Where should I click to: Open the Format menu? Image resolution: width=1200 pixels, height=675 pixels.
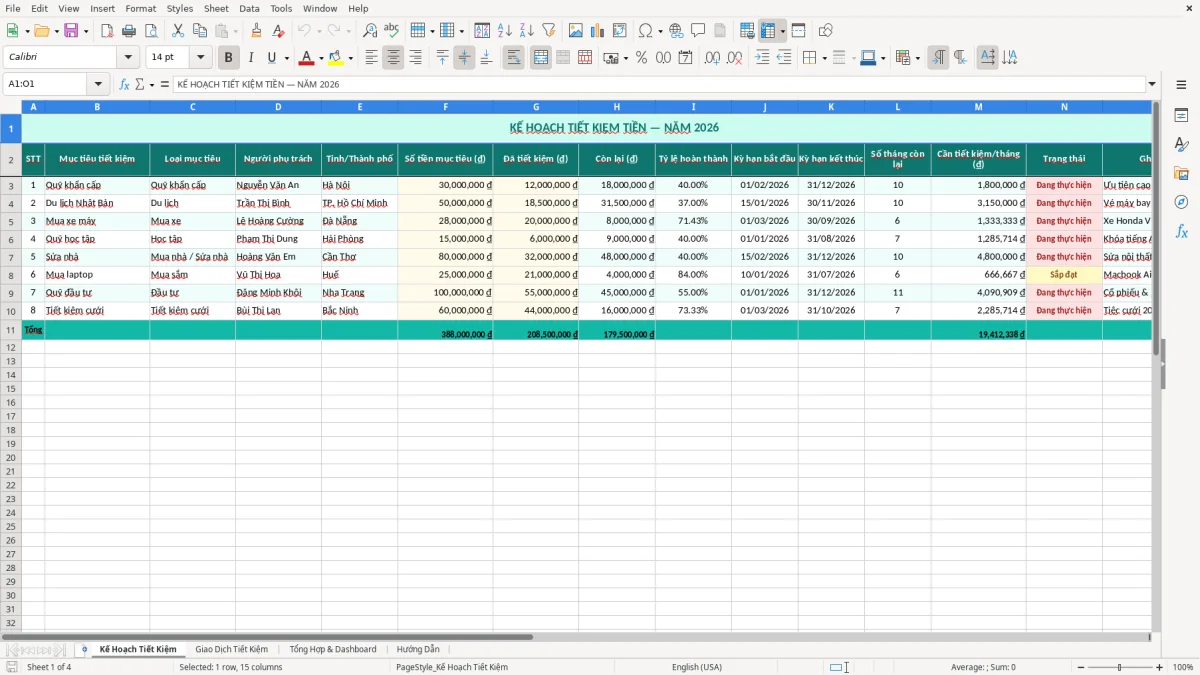(141, 8)
